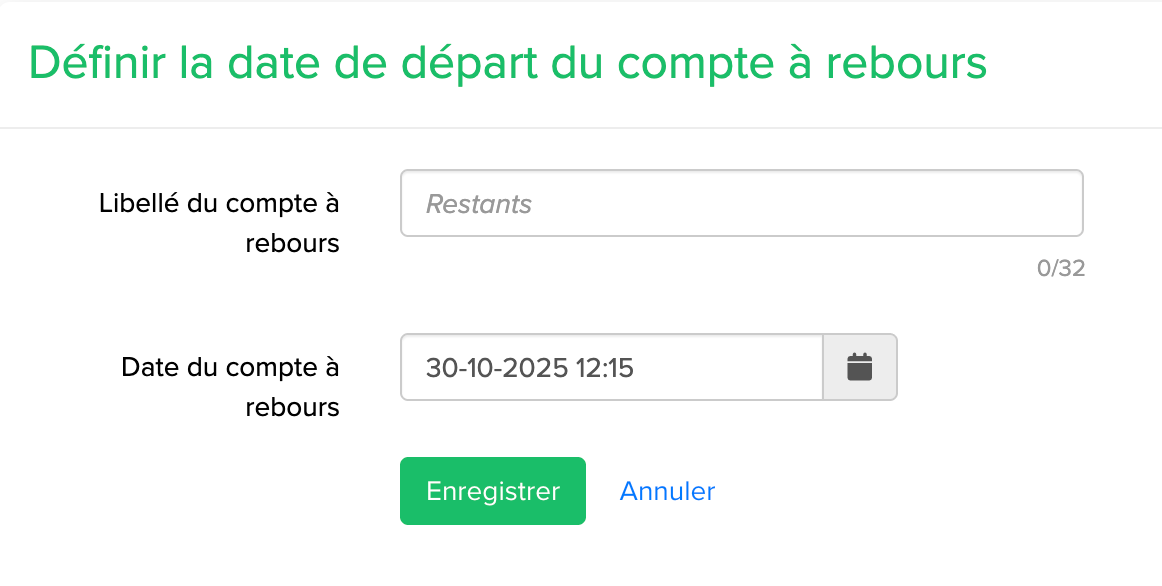
Task: Save the countdown with the green button
Action: point(492,491)
